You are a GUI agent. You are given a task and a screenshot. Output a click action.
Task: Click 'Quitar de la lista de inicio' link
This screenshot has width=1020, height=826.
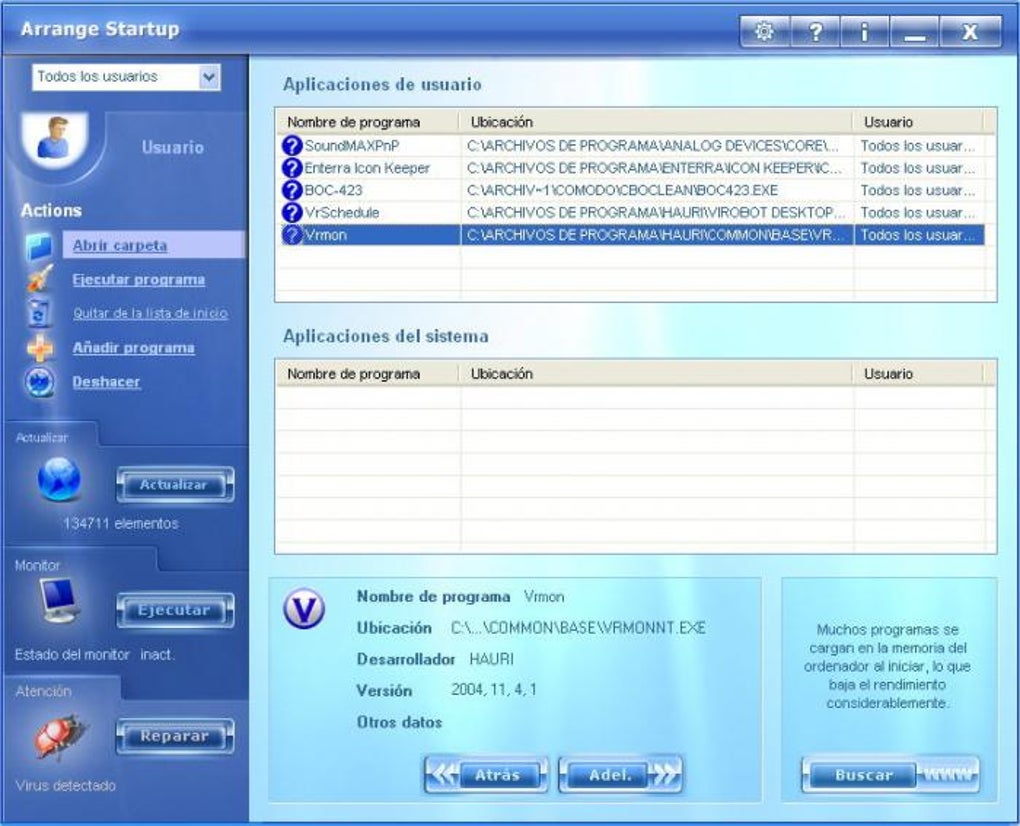pos(150,313)
